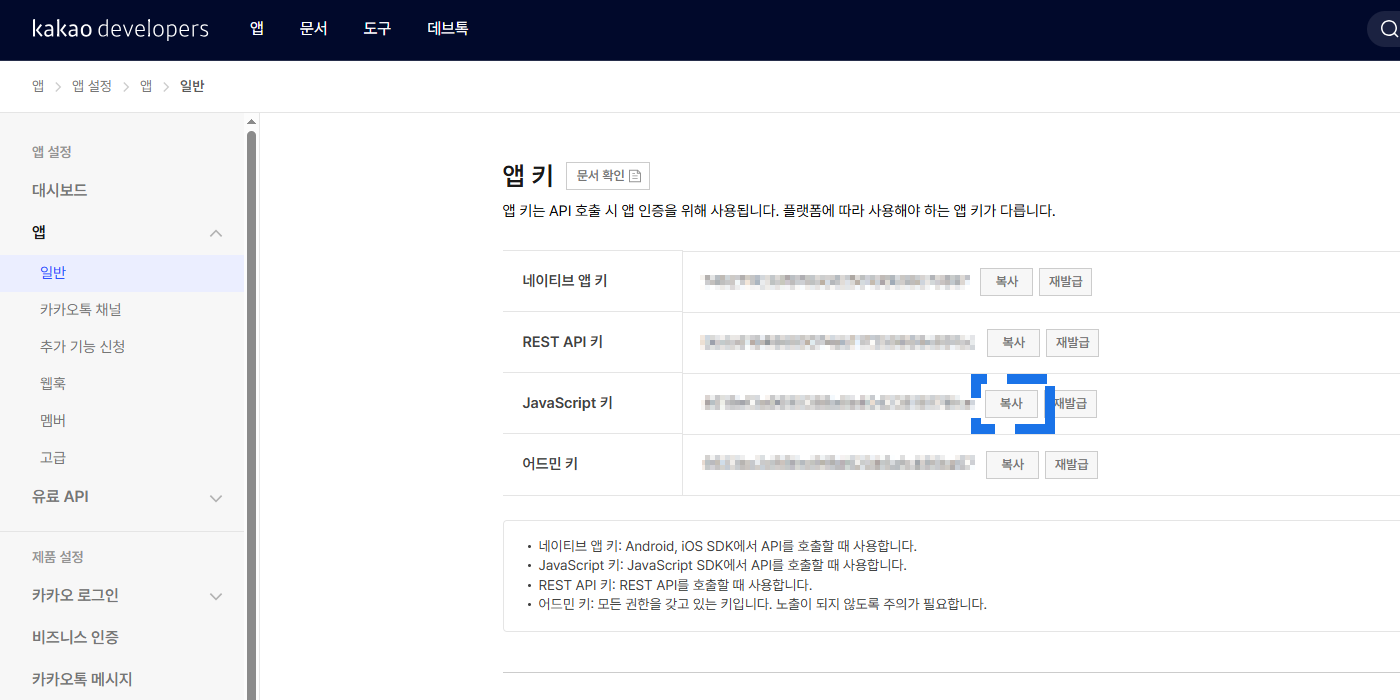Open the 앱 menu in top navigation
The width and height of the screenshot is (1400, 700).
coord(257,29)
